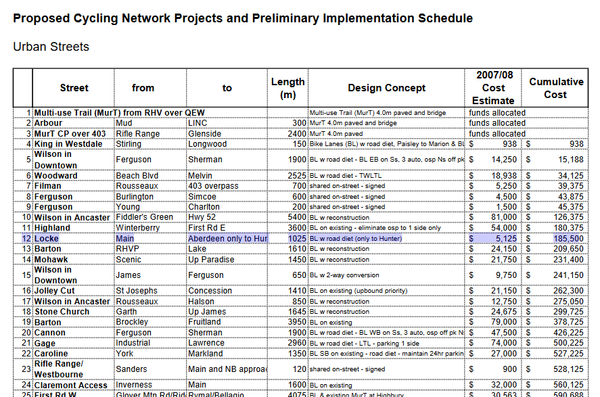Select the Cumulative Cost column header
Viewport: 600px width, 397px height.
[x=555, y=88]
